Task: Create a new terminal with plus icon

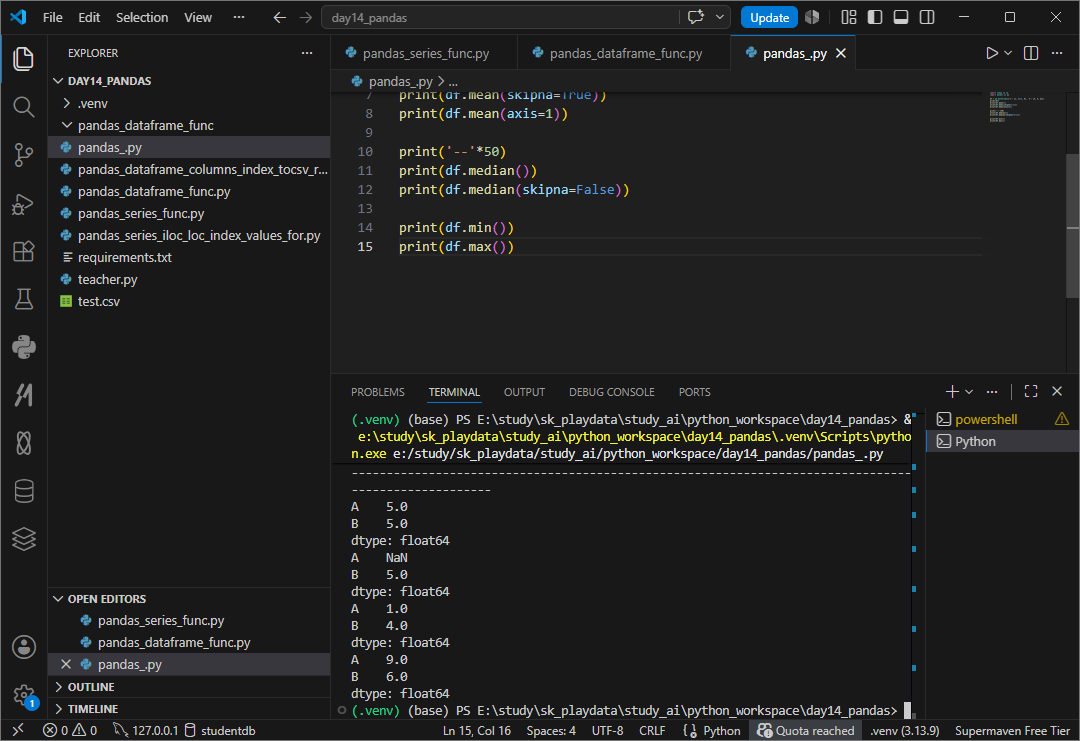Action: click(x=952, y=391)
